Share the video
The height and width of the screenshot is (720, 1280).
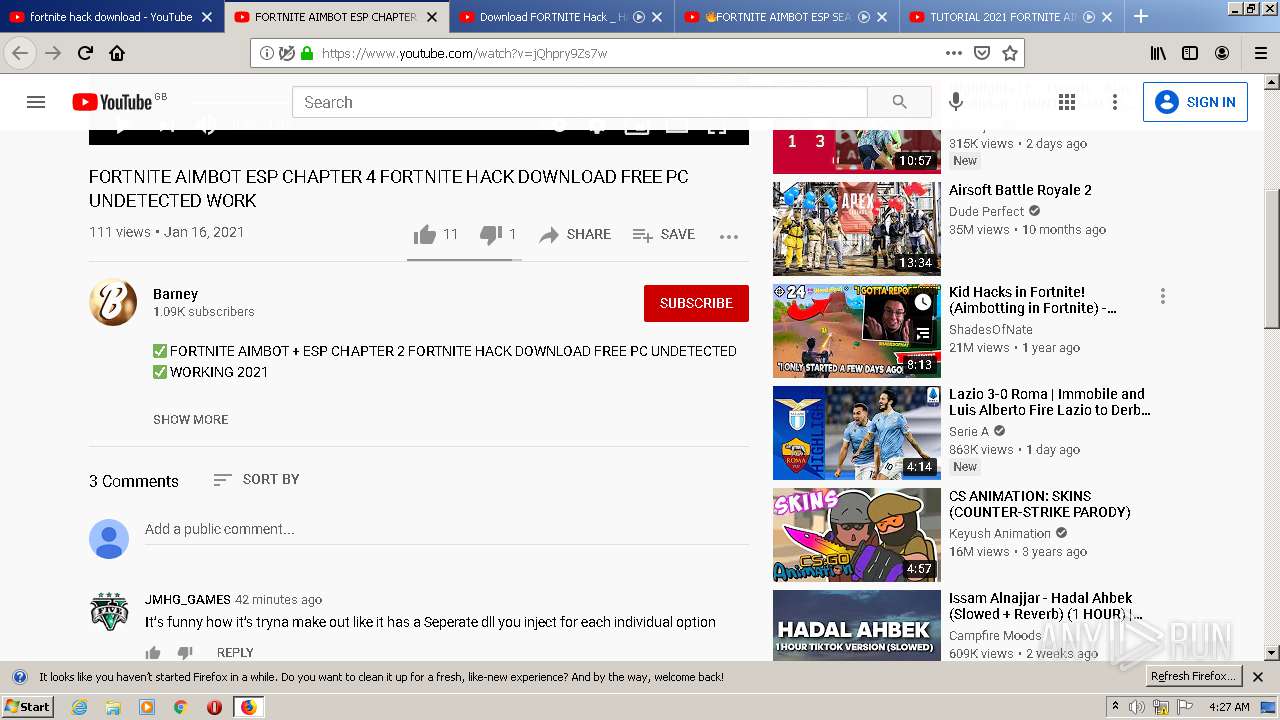(x=575, y=234)
